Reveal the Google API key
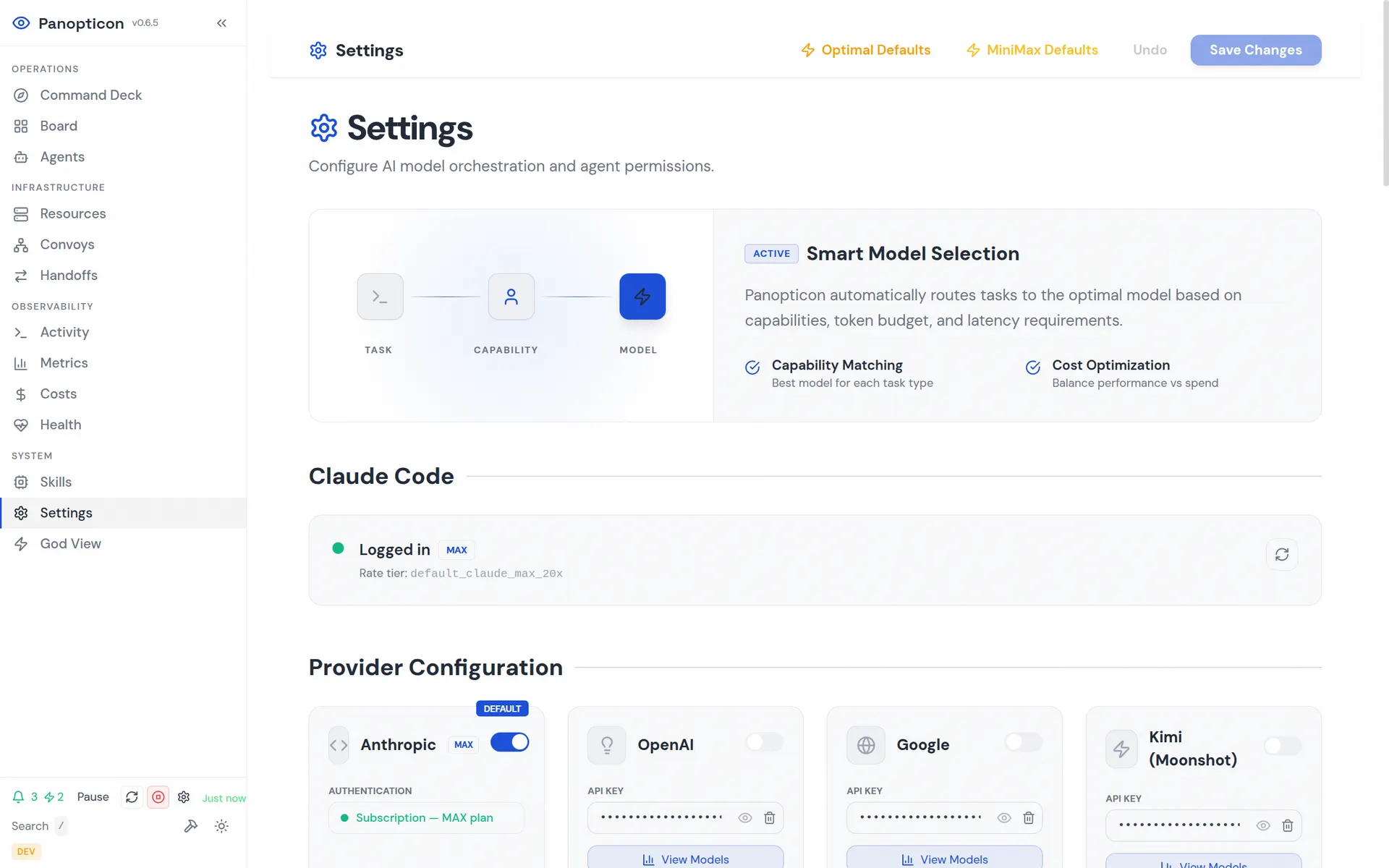This screenshot has width=1389, height=868. coord(1004,818)
